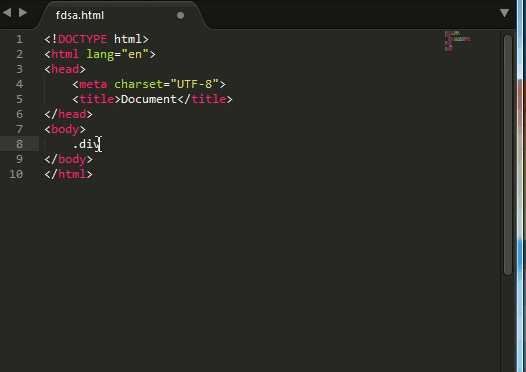Click line number 10 in gutter

(x=16, y=174)
